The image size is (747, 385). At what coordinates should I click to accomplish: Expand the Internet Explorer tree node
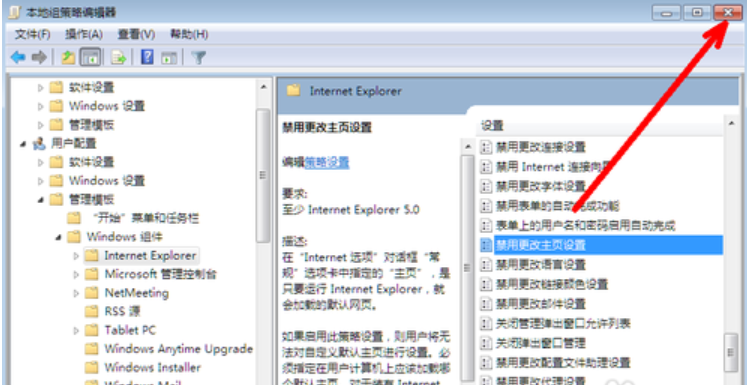[x=76, y=256]
